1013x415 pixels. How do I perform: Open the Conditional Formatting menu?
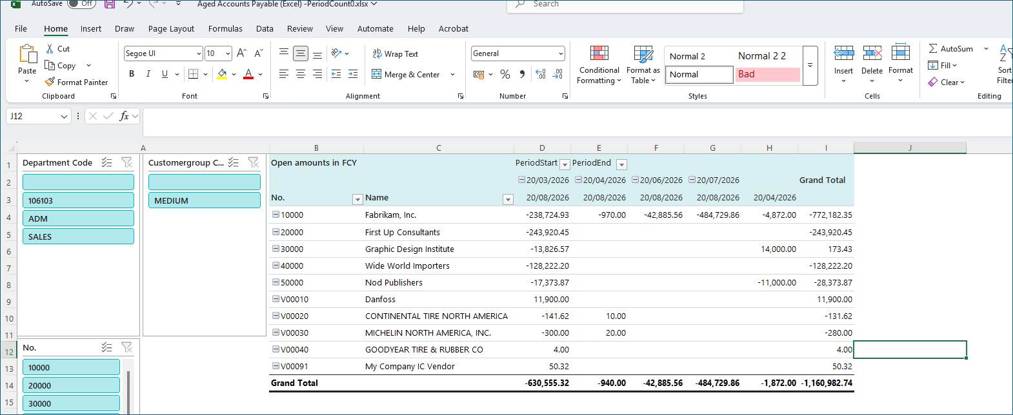599,65
